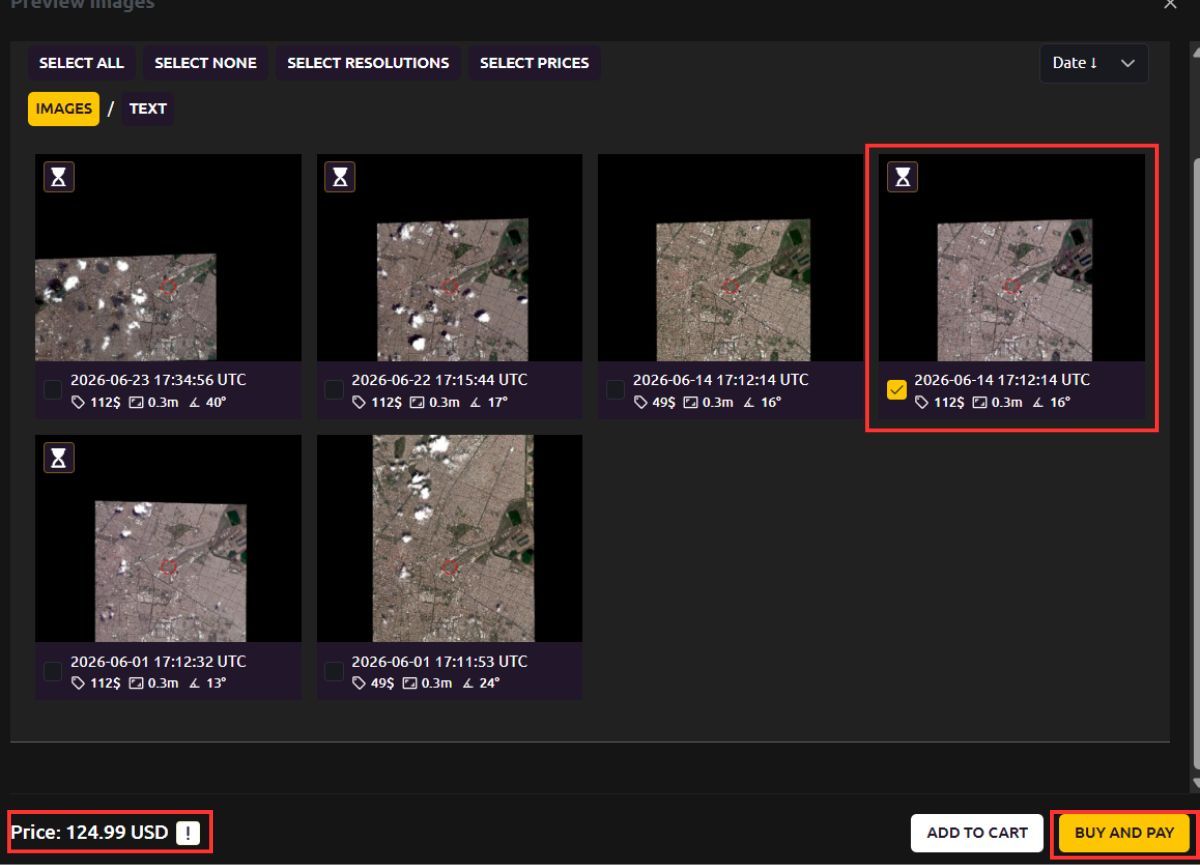The height and width of the screenshot is (865, 1200).
Task: Switch to the IMAGES view tab
Action: click(x=63, y=109)
